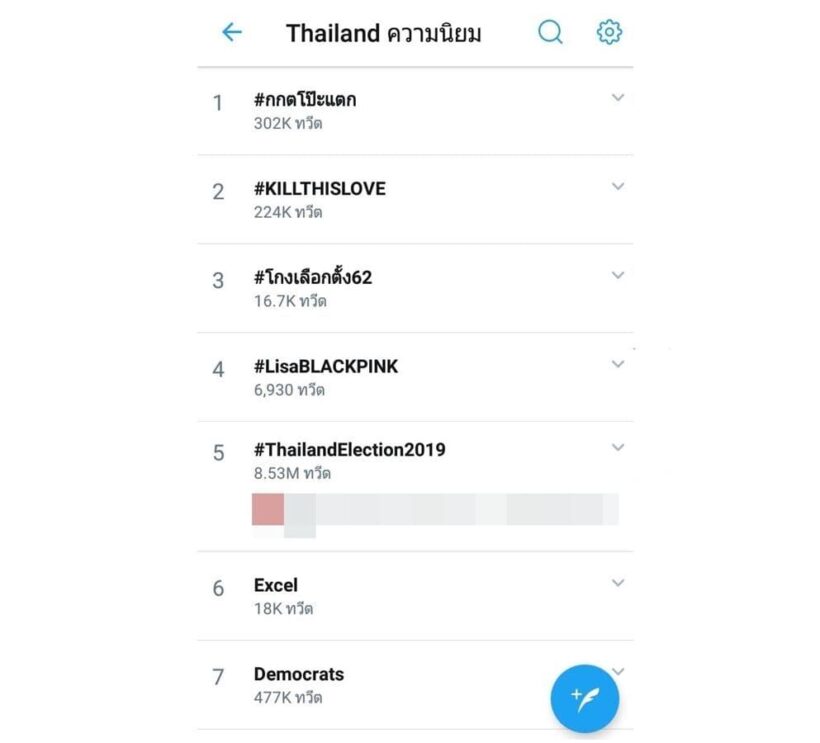Open #ThailandElection2019 trend
Image resolution: width=820 pixels, height=743 pixels.
click(x=349, y=450)
